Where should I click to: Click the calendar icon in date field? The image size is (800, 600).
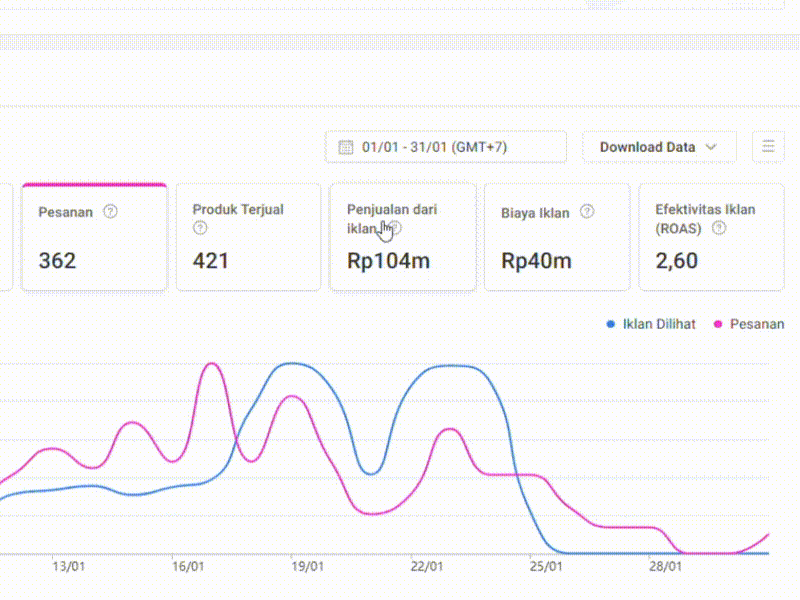[345, 147]
